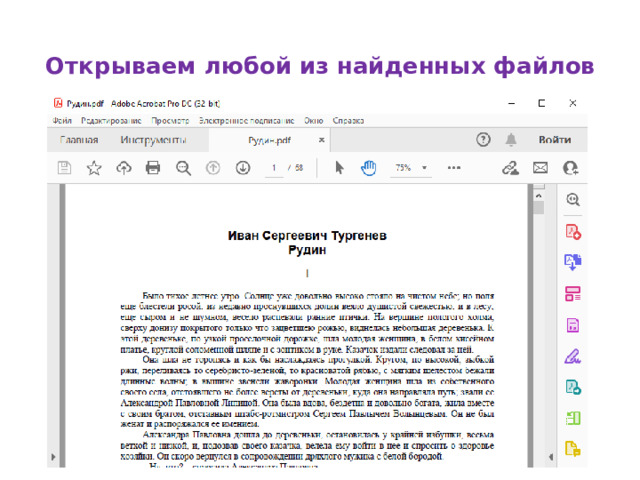Click scroll up arrow on vertical scrollbar

click(539, 196)
